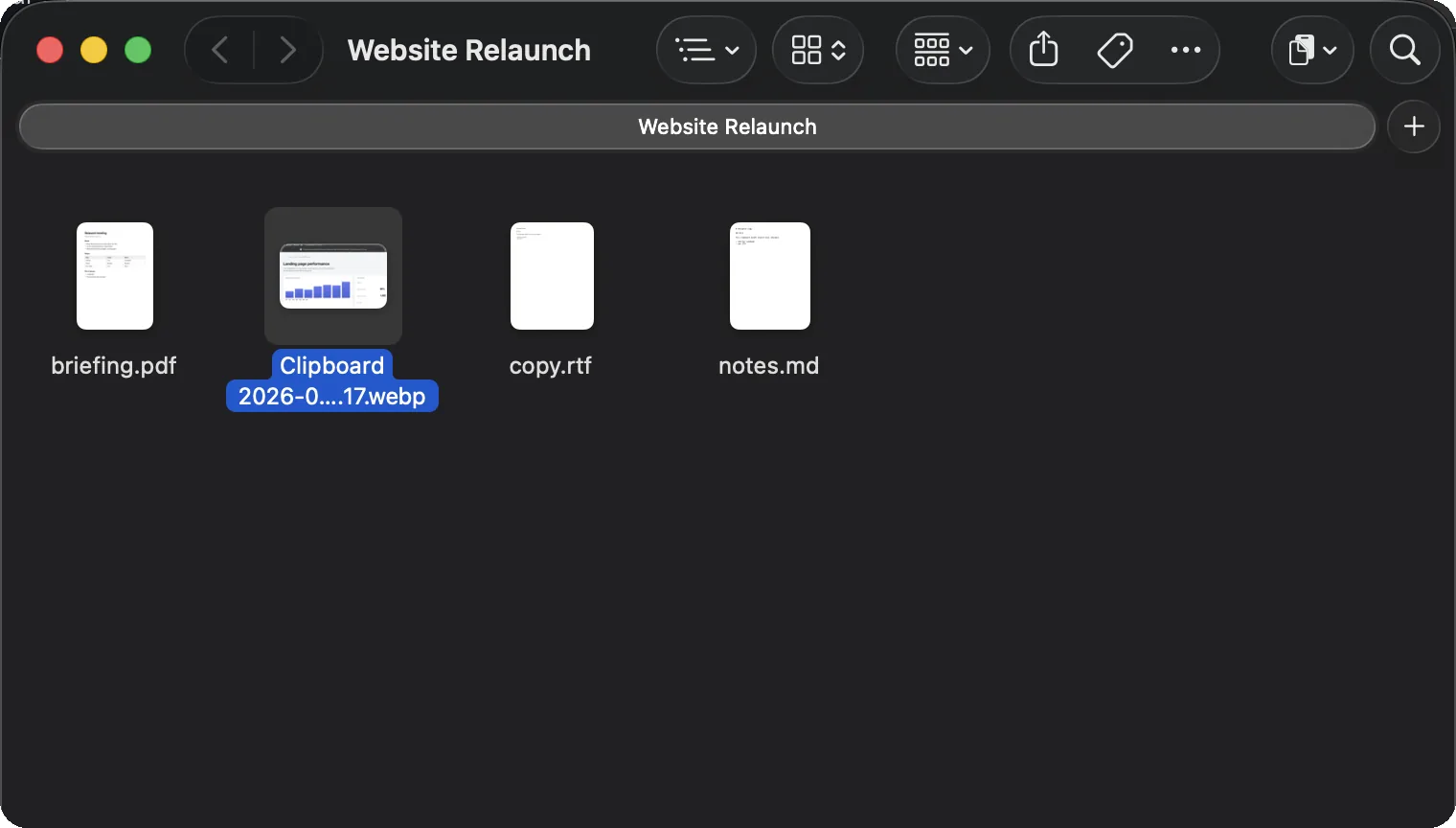The width and height of the screenshot is (1456, 828).
Task: Open the More actions ellipsis menu
Action: coord(1186,50)
